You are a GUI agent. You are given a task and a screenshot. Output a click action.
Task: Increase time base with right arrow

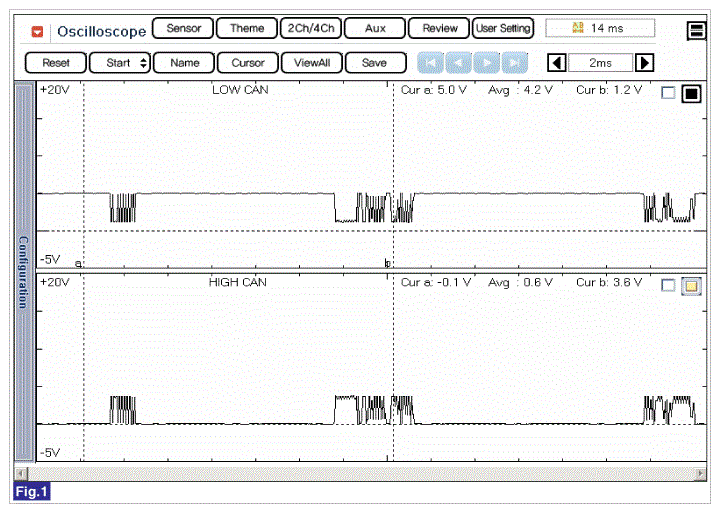[x=644, y=63]
